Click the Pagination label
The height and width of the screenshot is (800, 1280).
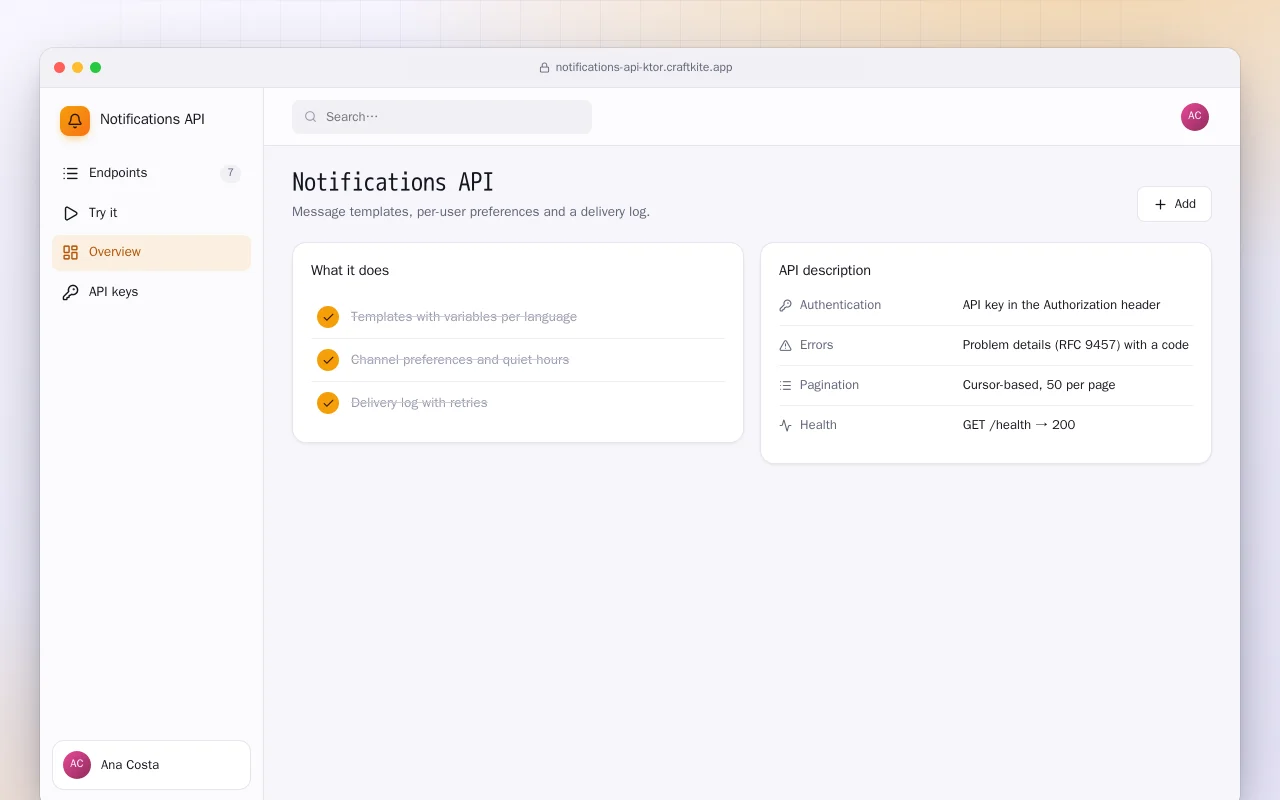coord(829,385)
